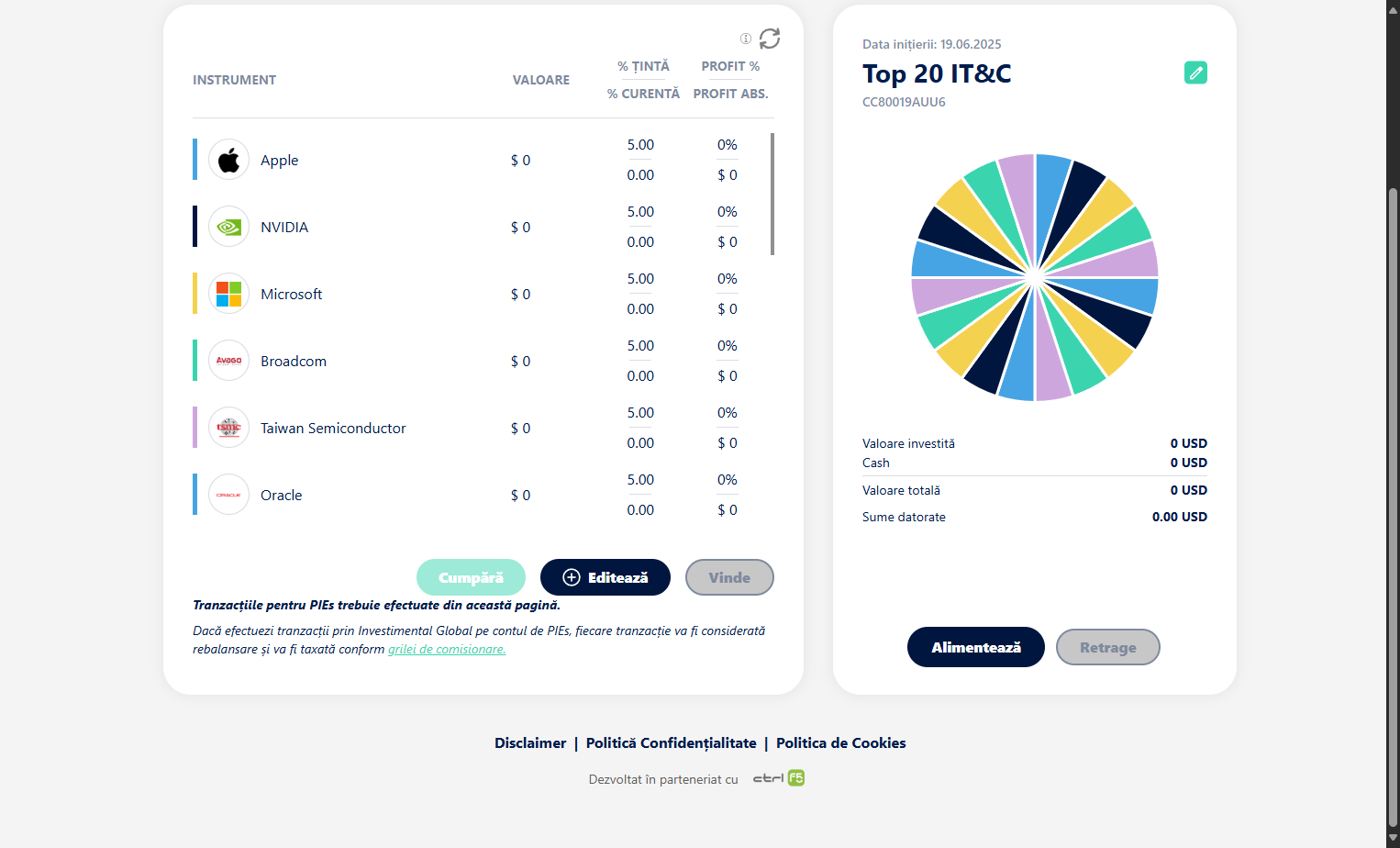Click the blue color bar beside Apple
The image size is (1400, 848).
[x=194, y=160]
